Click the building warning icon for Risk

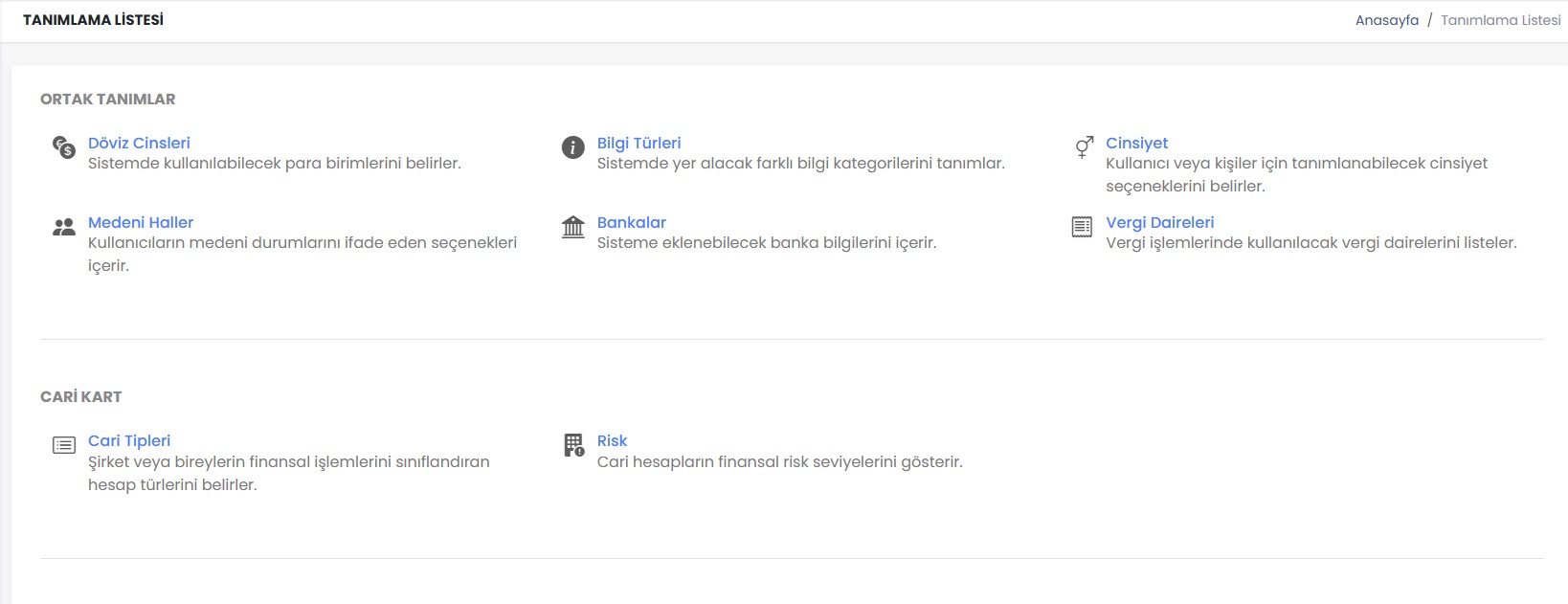point(573,445)
